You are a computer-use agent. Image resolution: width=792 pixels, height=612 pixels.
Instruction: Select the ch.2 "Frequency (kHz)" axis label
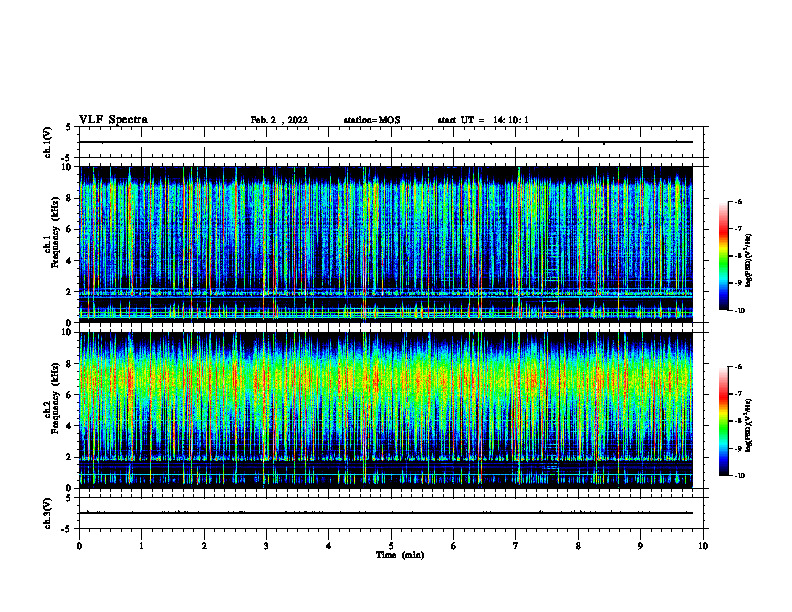(55, 398)
